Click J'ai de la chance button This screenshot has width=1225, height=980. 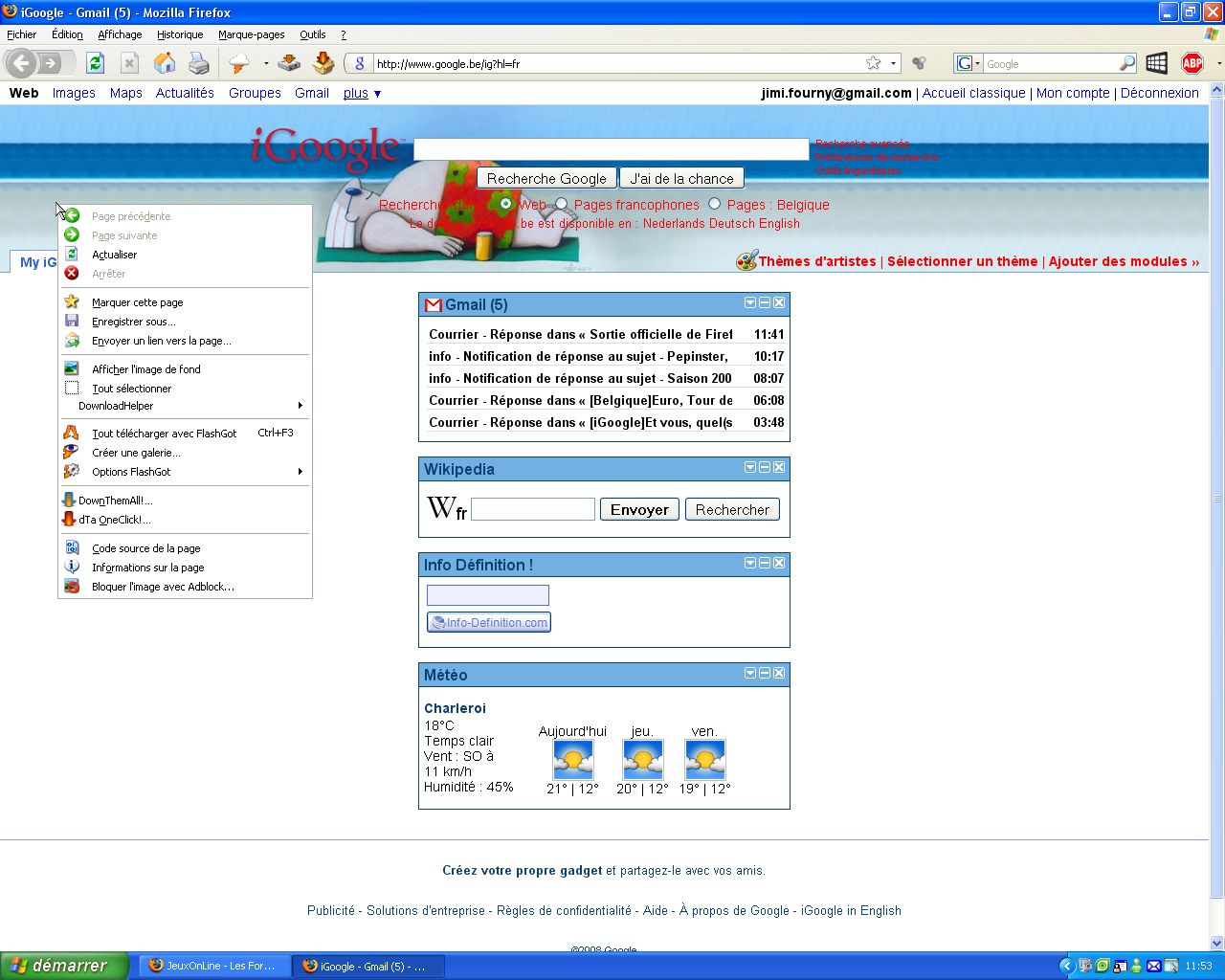pos(681,178)
